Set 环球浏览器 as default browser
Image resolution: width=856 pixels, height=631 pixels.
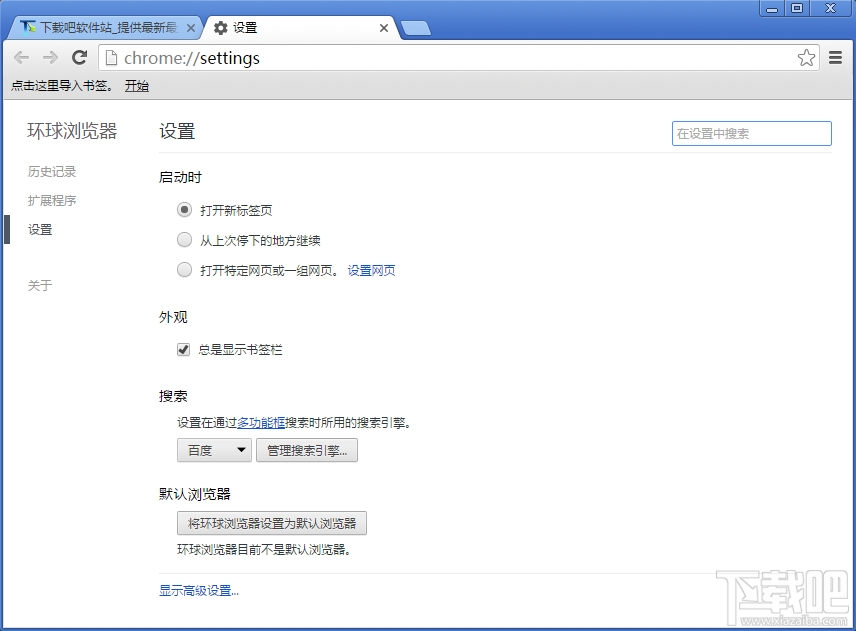(271, 522)
